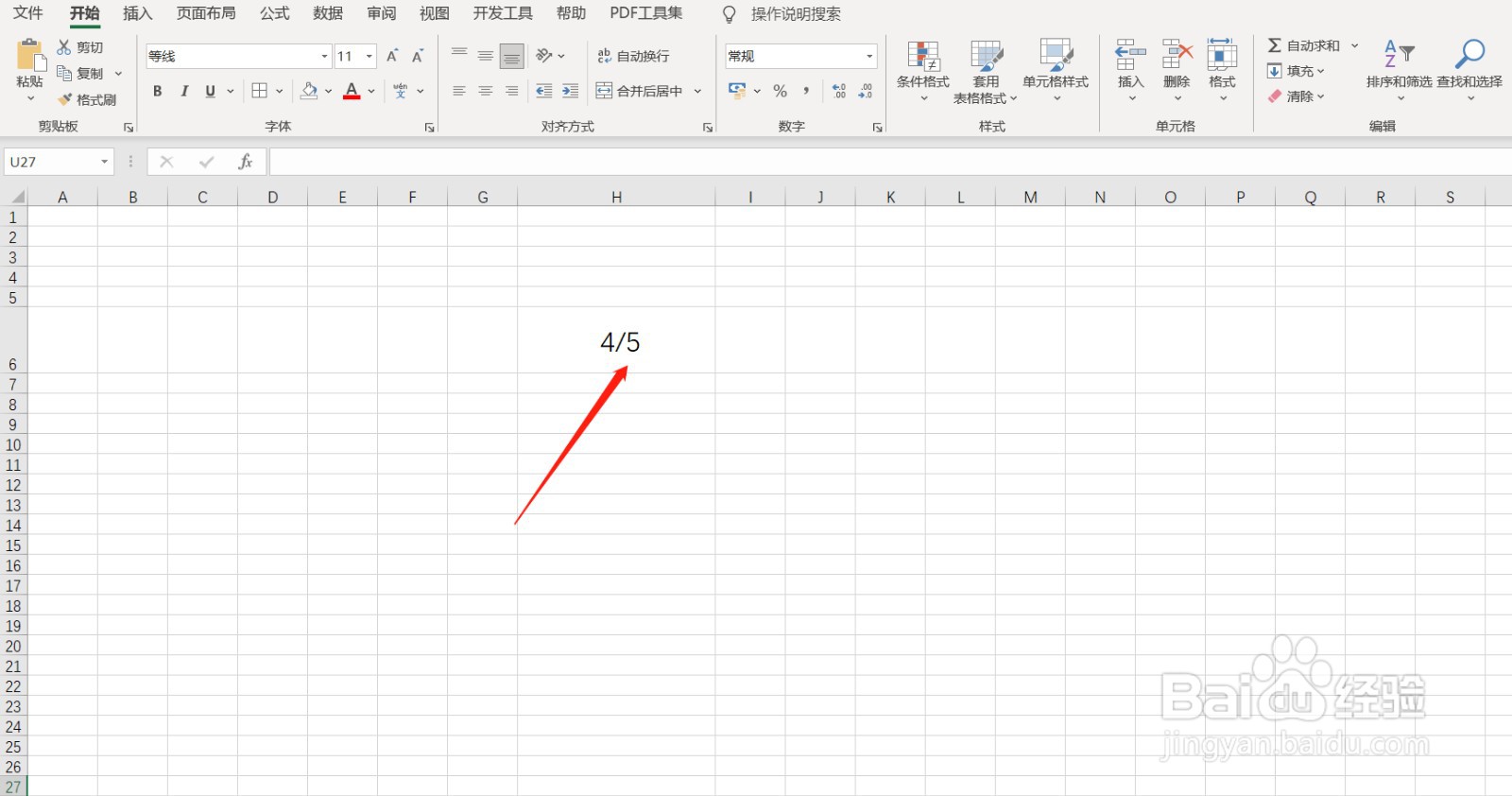Decrease font size with smaller A icon

point(417,56)
